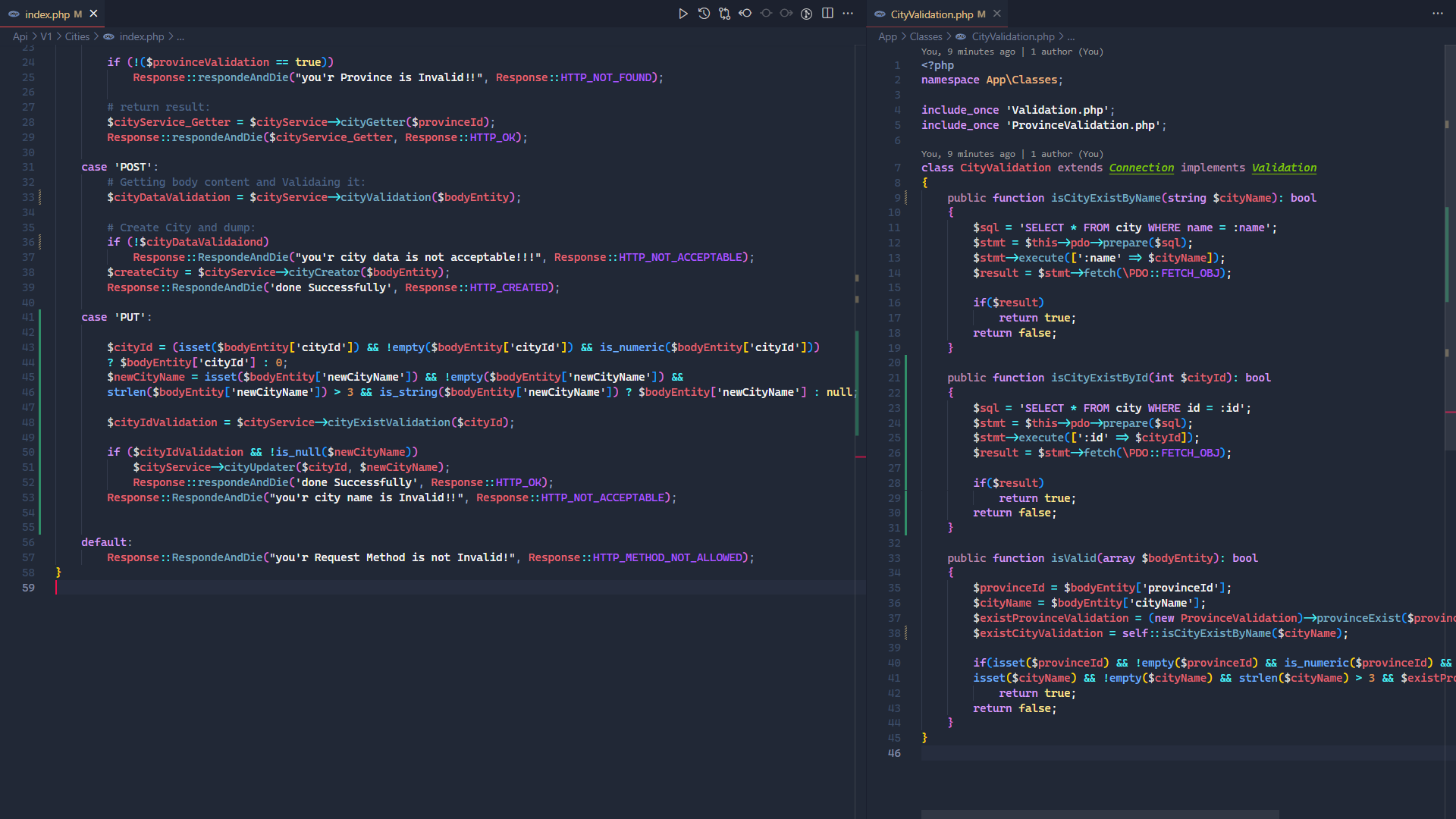
Task: Open the Classes breadcrumb segment
Action: pyautogui.click(x=926, y=36)
